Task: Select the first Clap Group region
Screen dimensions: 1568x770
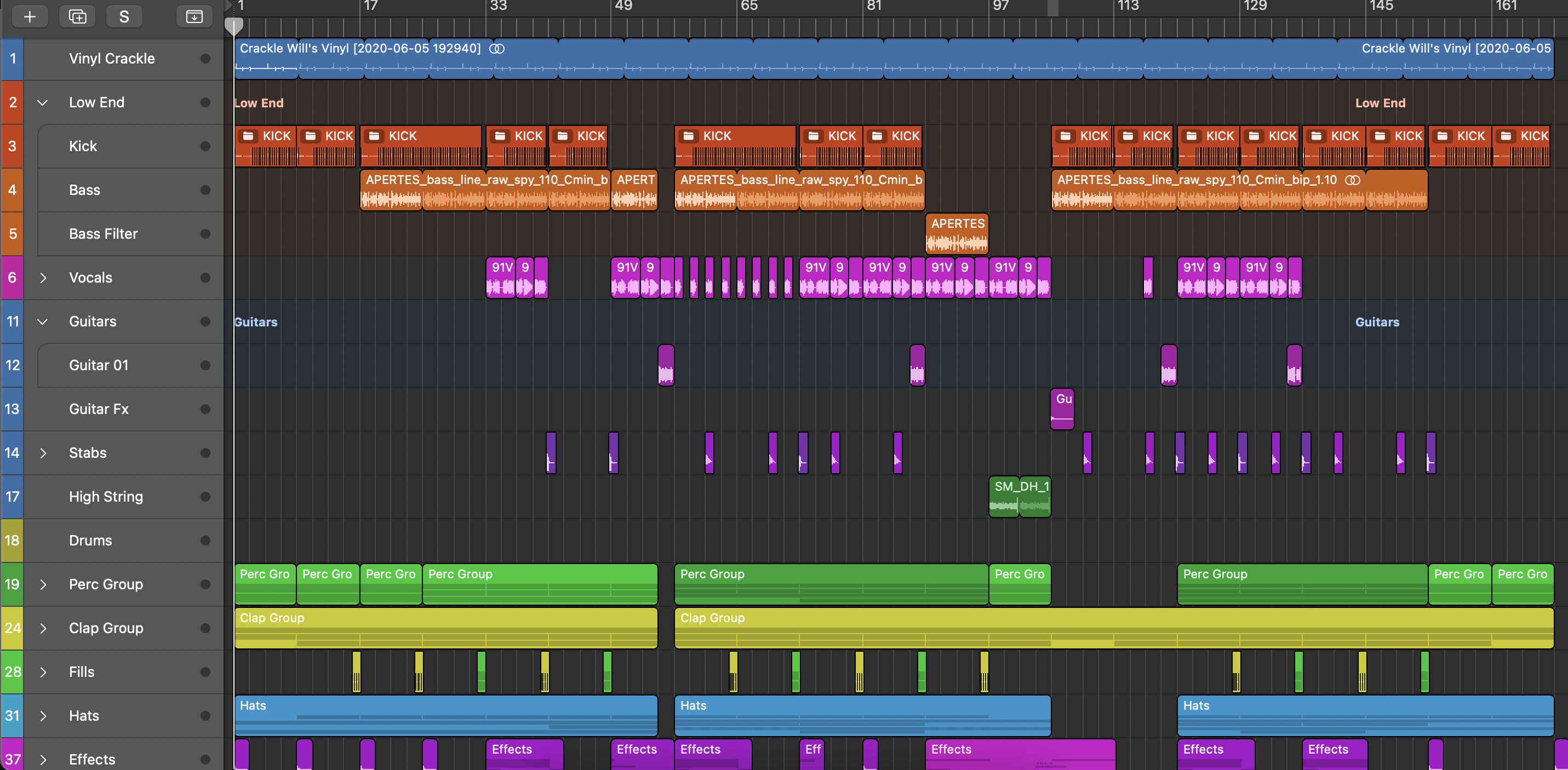Action: pos(445,628)
